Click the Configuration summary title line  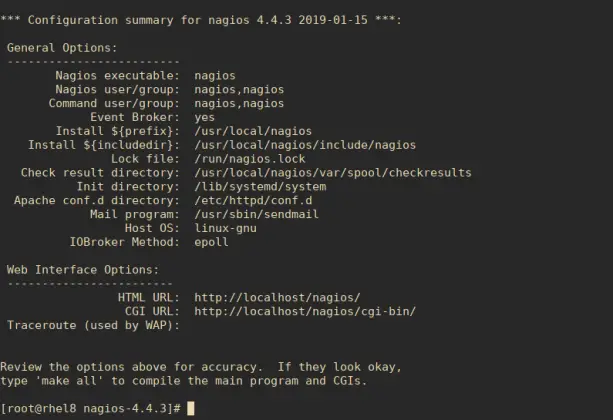pos(201,20)
